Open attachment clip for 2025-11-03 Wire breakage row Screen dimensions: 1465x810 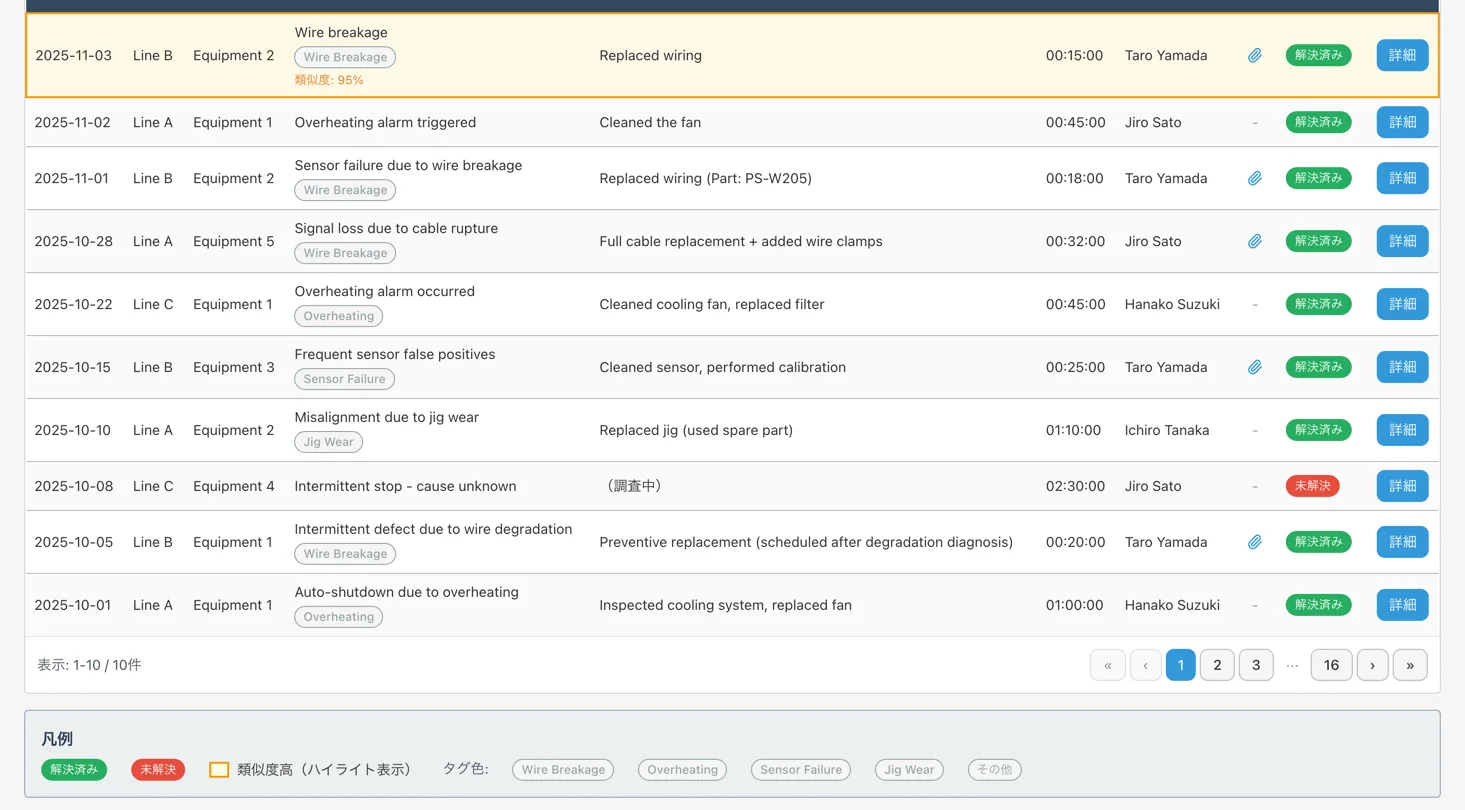click(x=1255, y=56)
